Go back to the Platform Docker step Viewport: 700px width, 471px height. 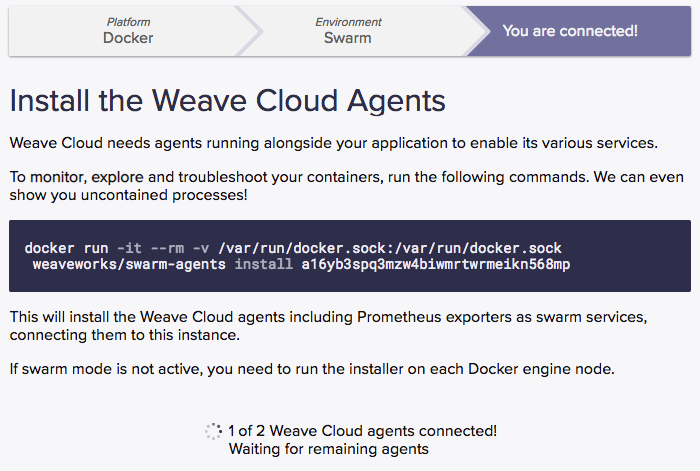(128, 31)
